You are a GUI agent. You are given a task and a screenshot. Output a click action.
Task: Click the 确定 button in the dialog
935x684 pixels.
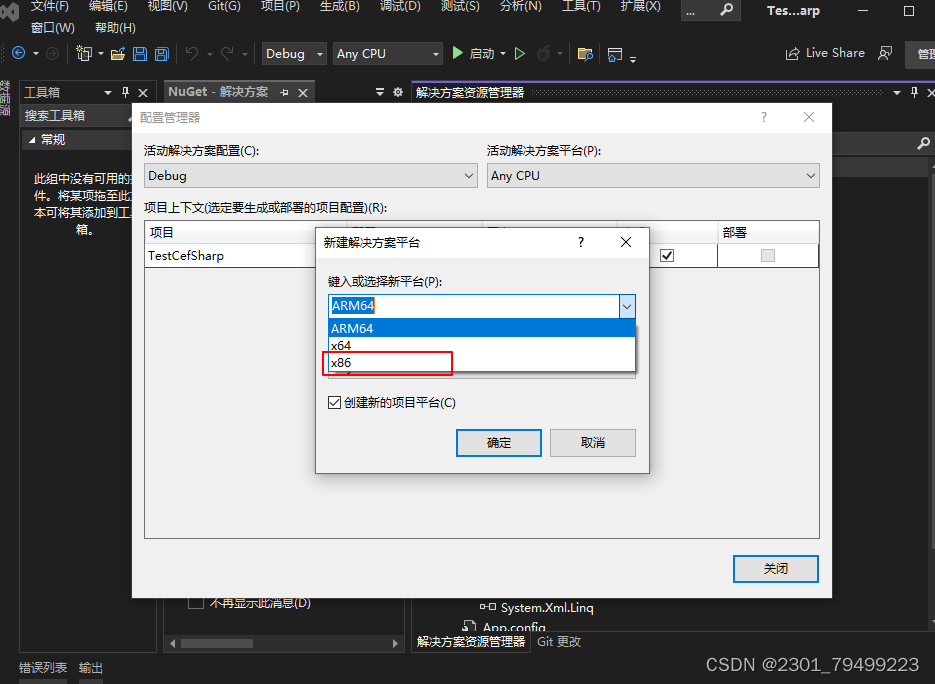click(498, 443)
